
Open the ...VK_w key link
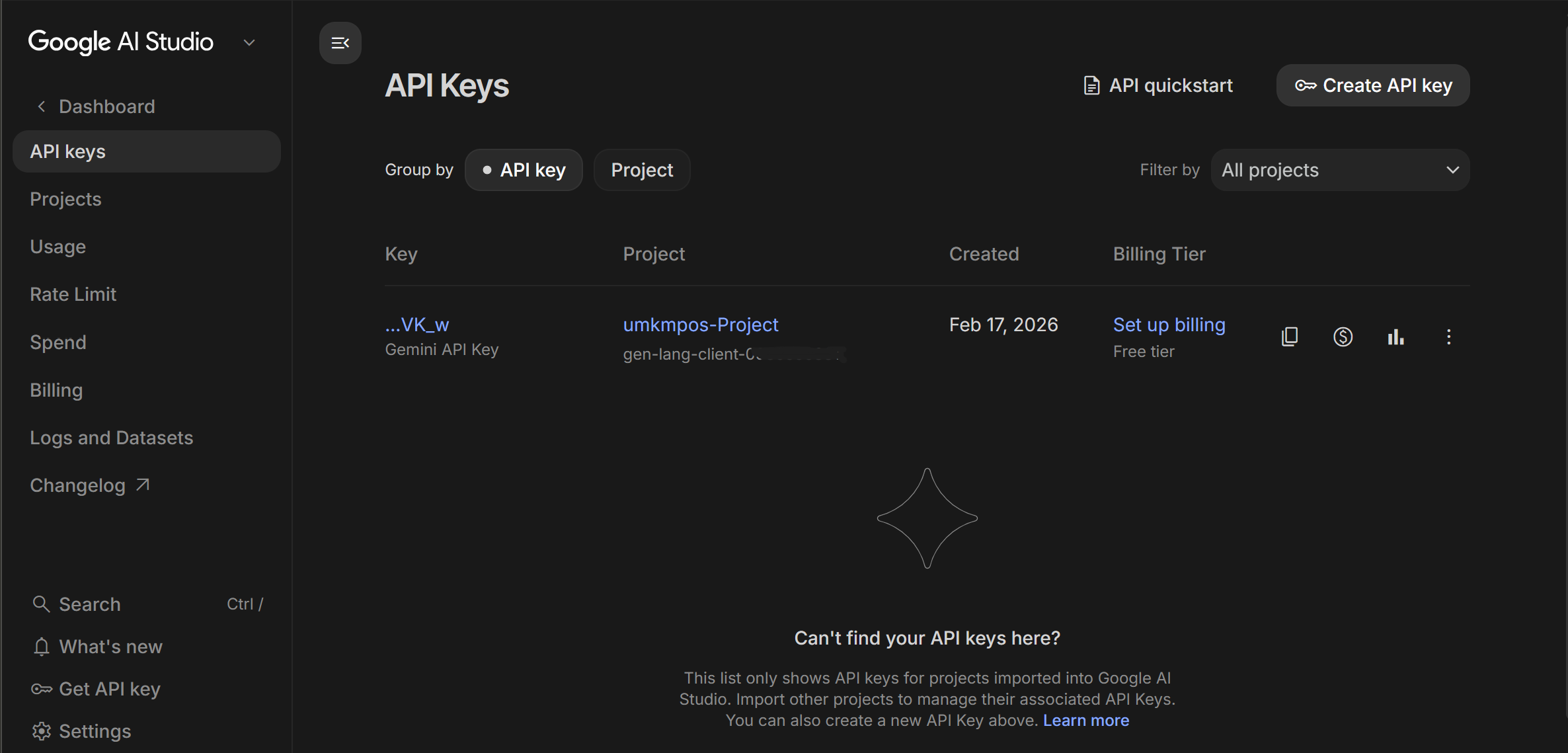point(417,325)
